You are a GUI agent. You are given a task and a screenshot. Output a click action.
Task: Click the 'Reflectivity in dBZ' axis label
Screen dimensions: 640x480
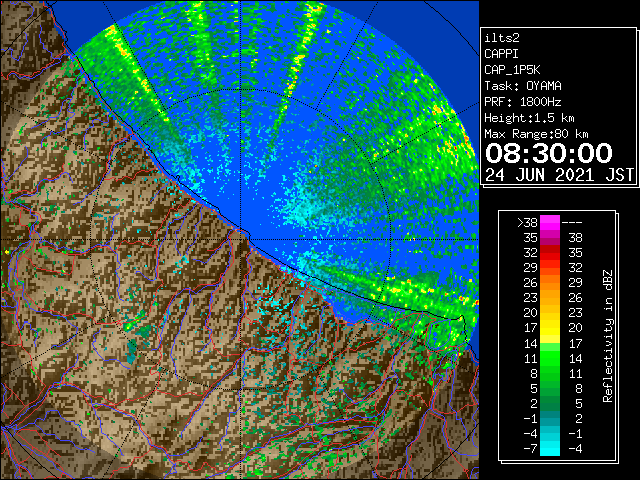[x=608, y=336]
